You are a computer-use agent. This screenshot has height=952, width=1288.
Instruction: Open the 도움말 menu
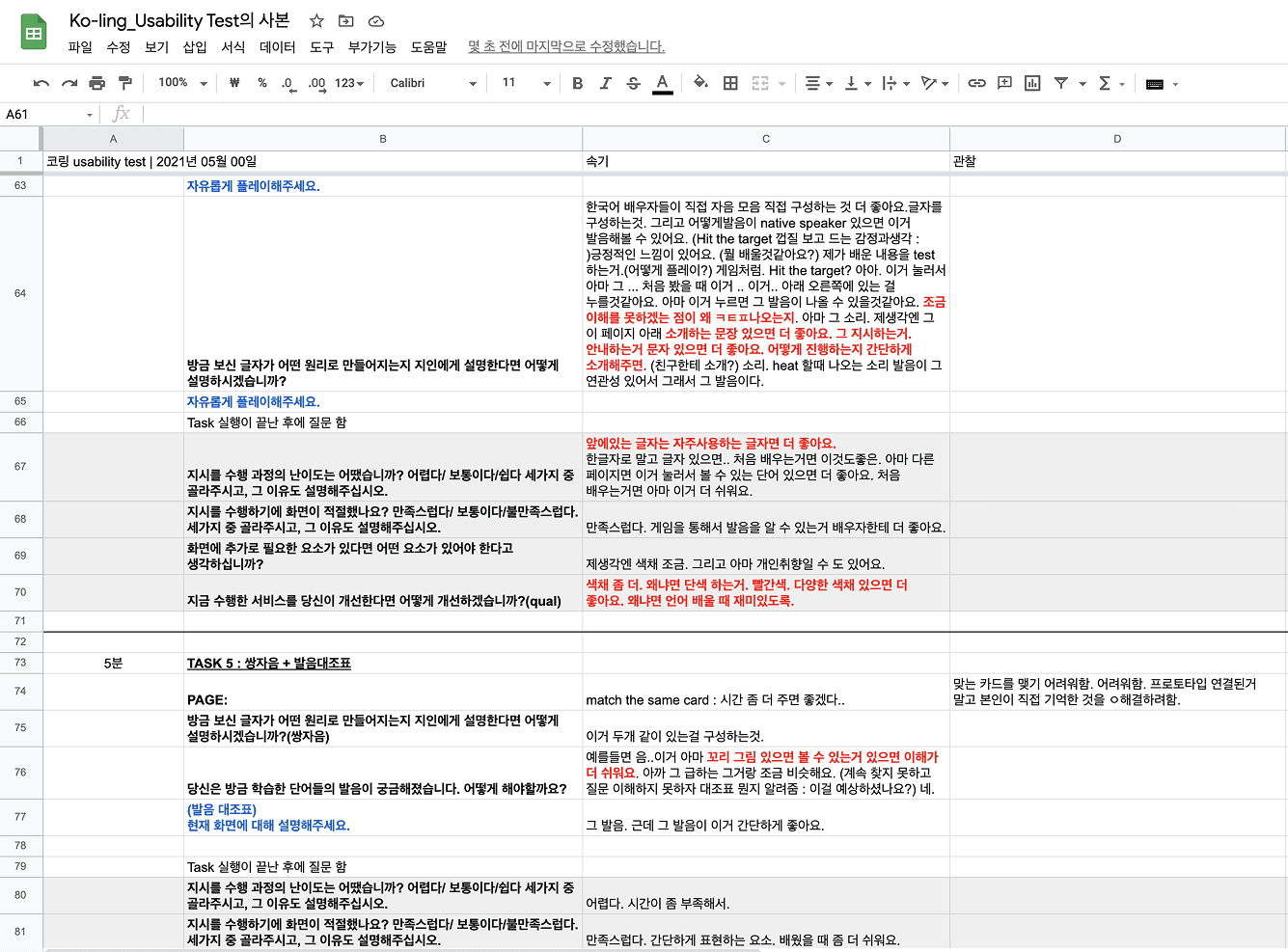(x=428, y=46)
